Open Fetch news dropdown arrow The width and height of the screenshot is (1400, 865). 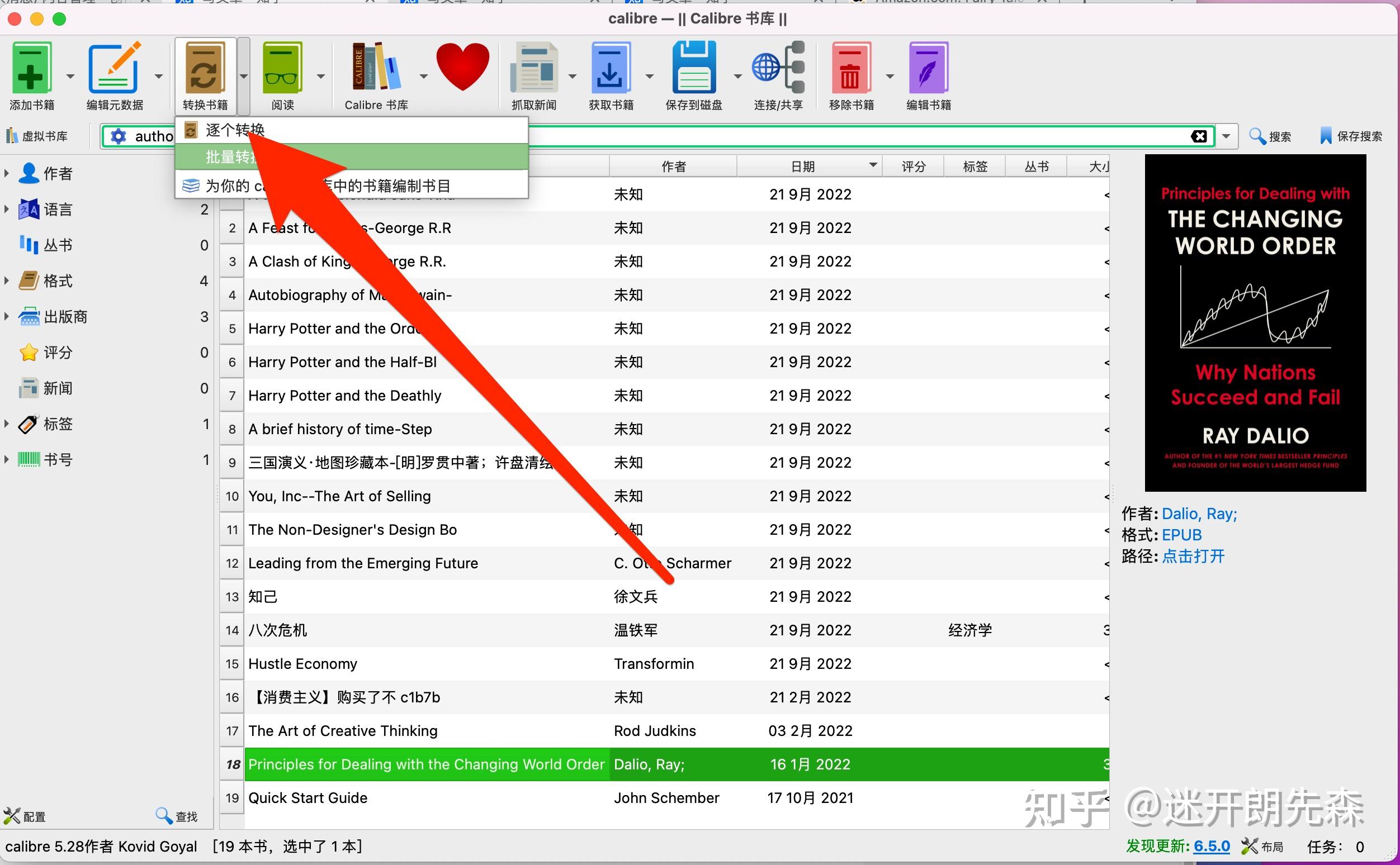pyautogui.click(x=572, y=76)
